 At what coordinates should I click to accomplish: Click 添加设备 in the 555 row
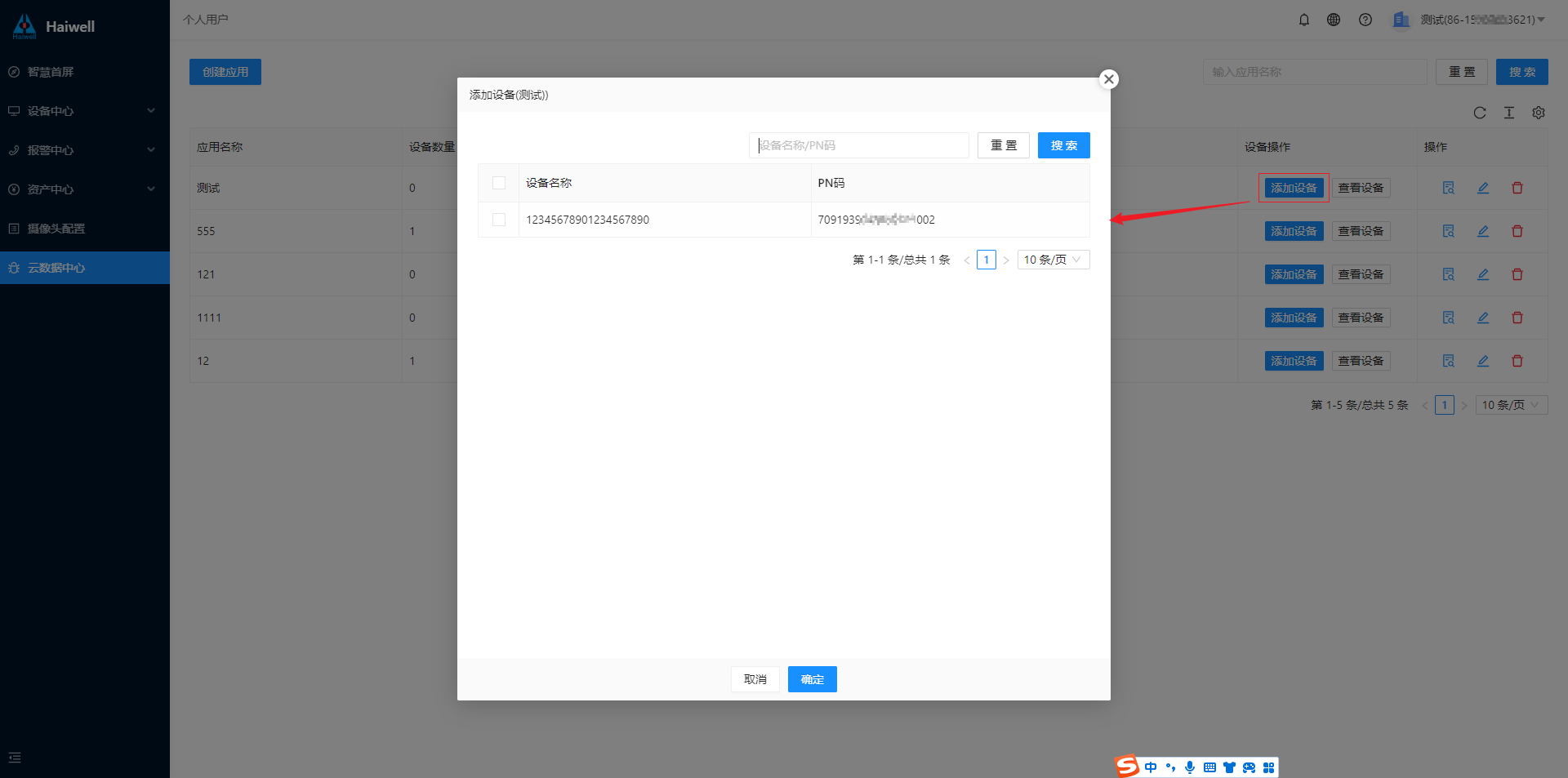[x=1294, y=231]
